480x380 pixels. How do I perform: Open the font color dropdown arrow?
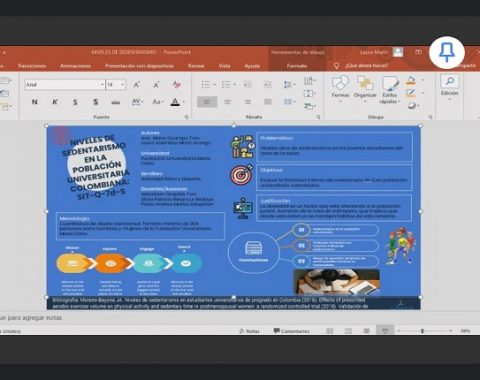pyautogui.click(x=184, y=102)
